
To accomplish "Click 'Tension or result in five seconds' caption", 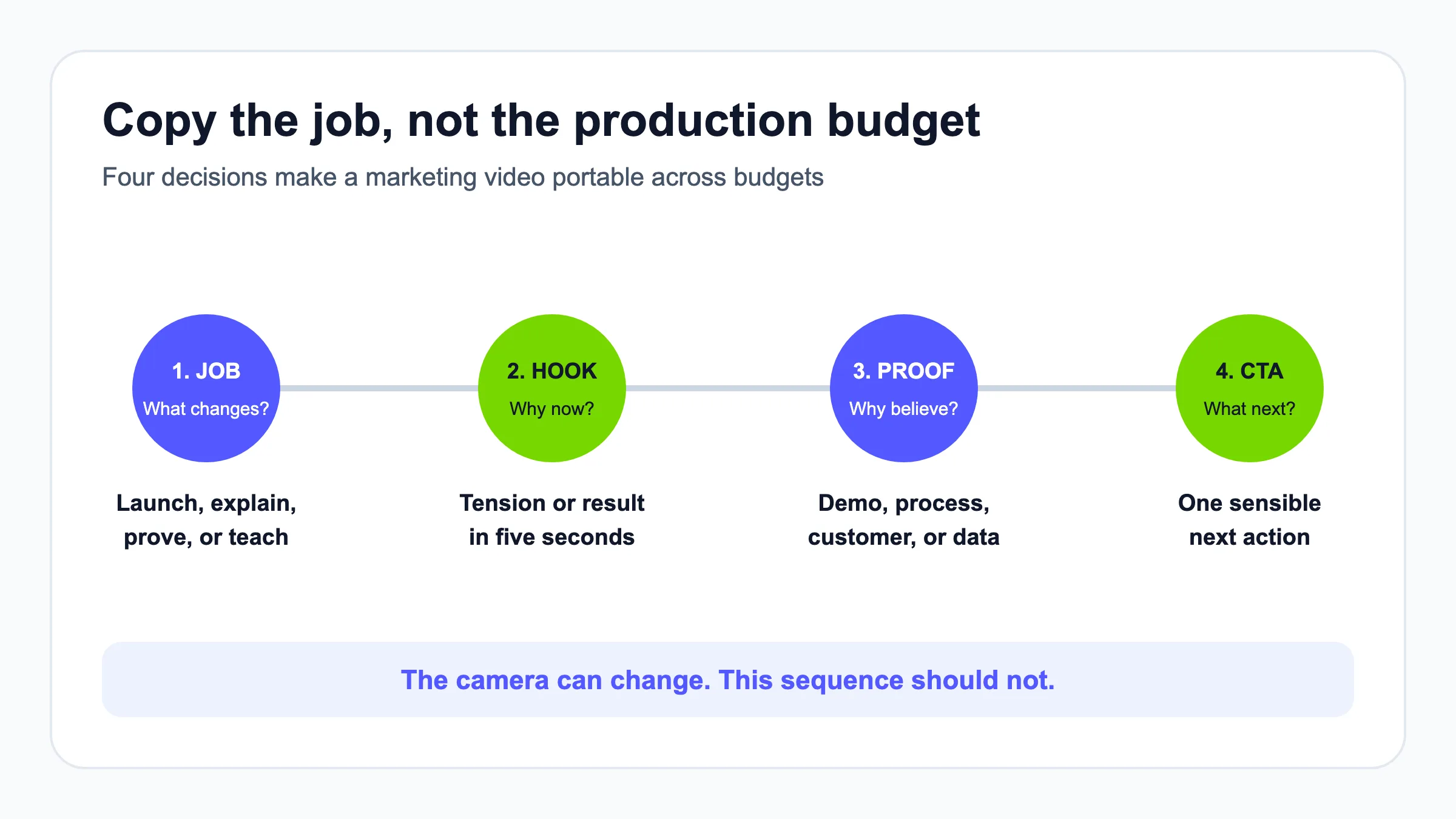I will click(x=552, y=520).
